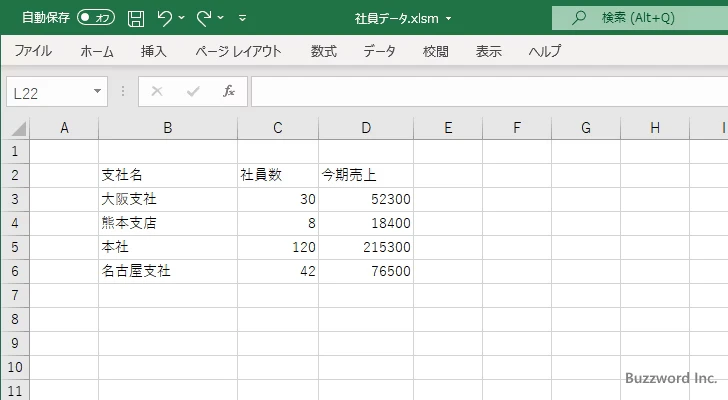
Task: Click the Undo arrow icon
Action: click(164, 18)
